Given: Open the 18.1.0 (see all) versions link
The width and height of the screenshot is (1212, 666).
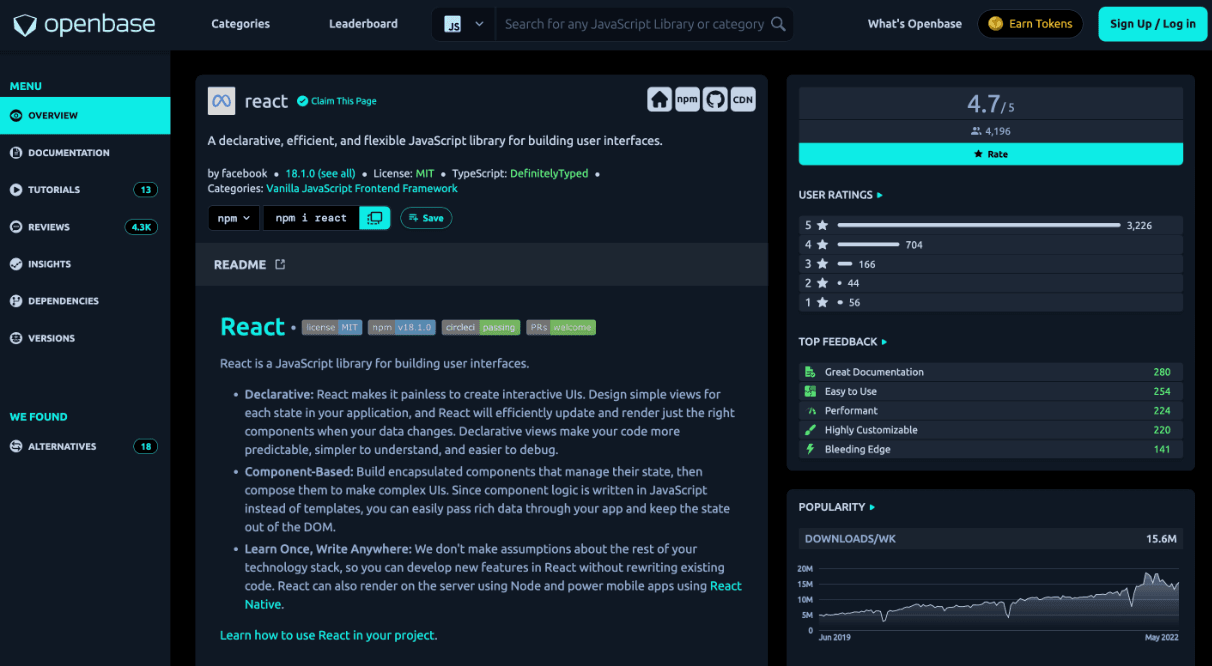Looking at the screenshot, I should 320,173.
